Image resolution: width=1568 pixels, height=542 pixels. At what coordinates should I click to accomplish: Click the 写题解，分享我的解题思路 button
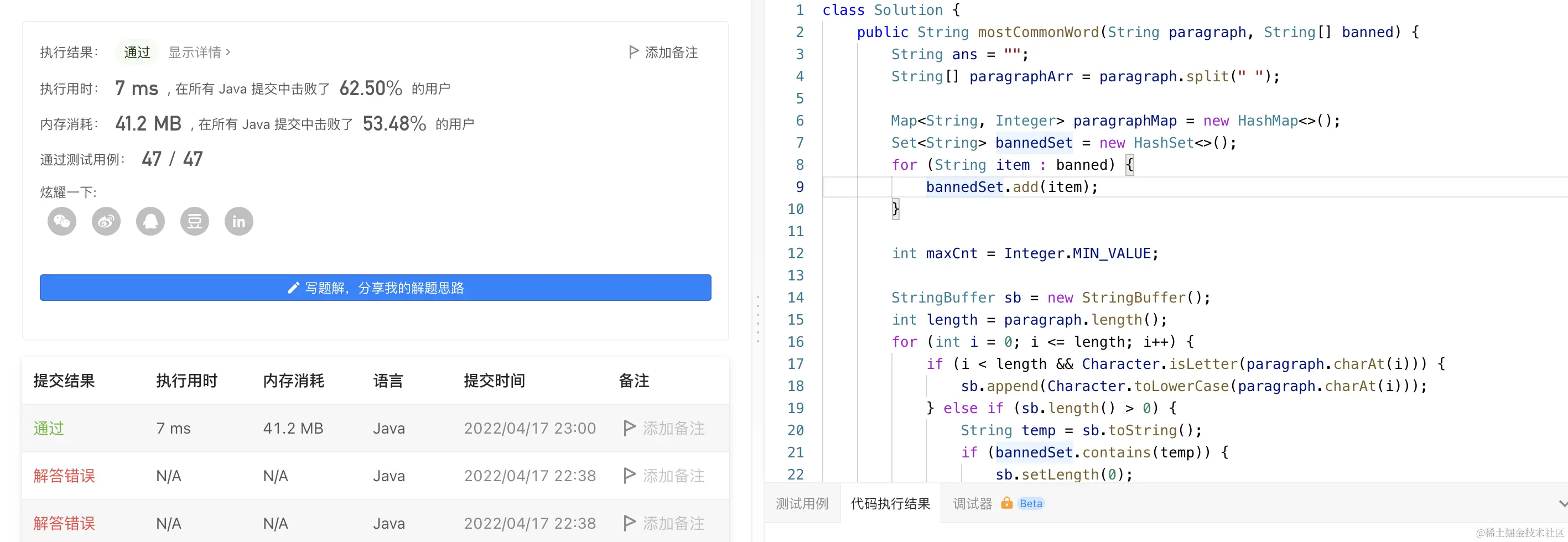point(376,288)
